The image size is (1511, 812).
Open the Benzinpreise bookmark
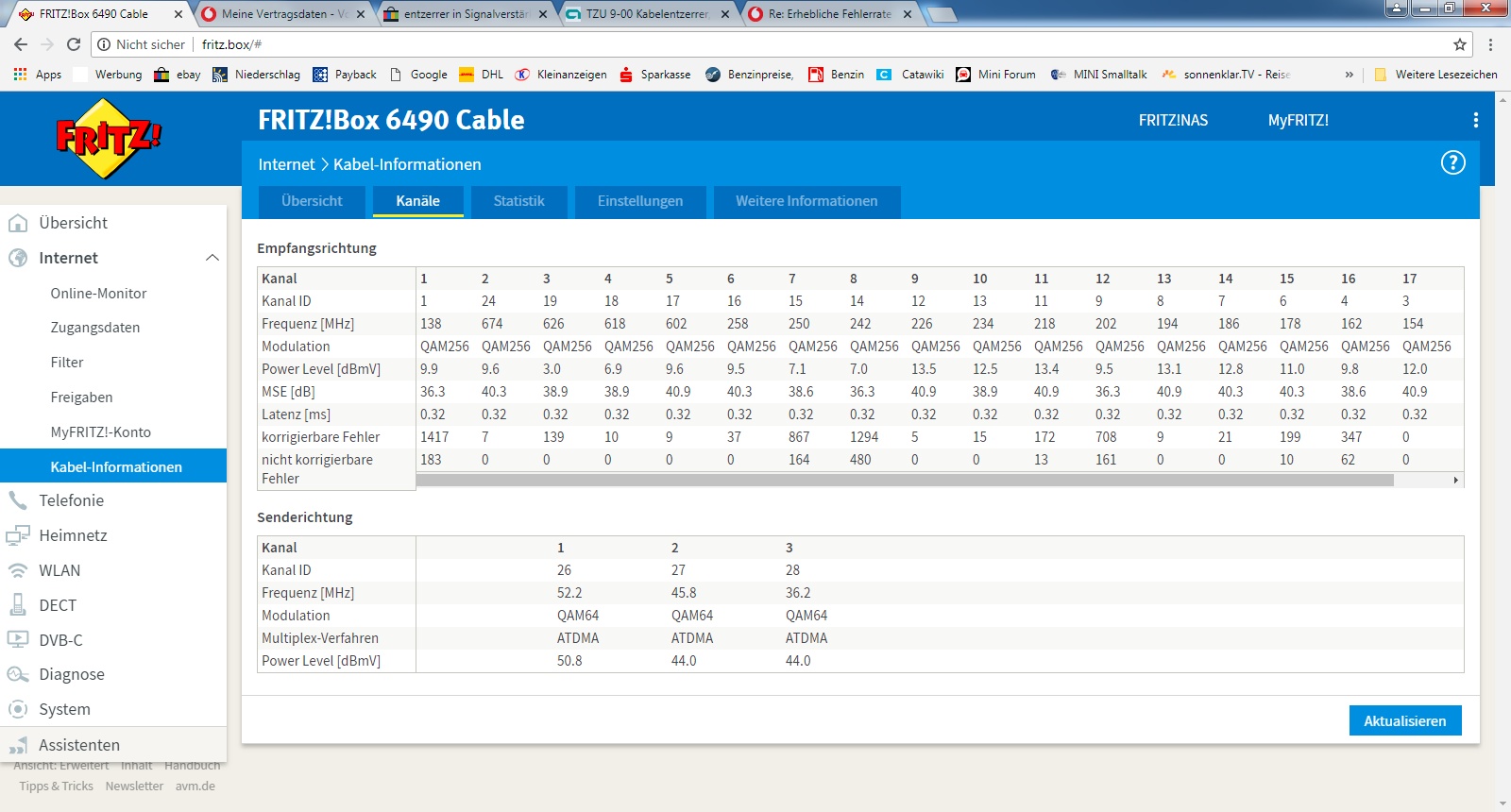pos(749,75)
